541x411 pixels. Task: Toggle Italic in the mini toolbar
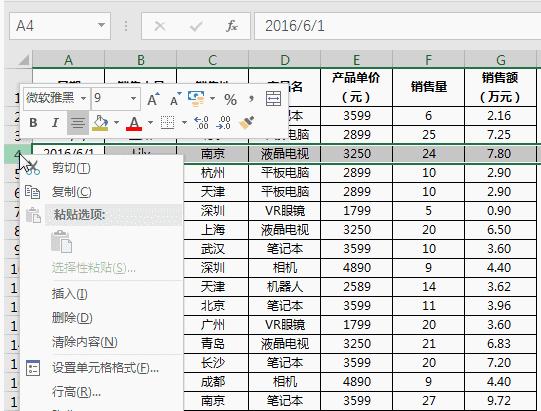tap(55, 123)
